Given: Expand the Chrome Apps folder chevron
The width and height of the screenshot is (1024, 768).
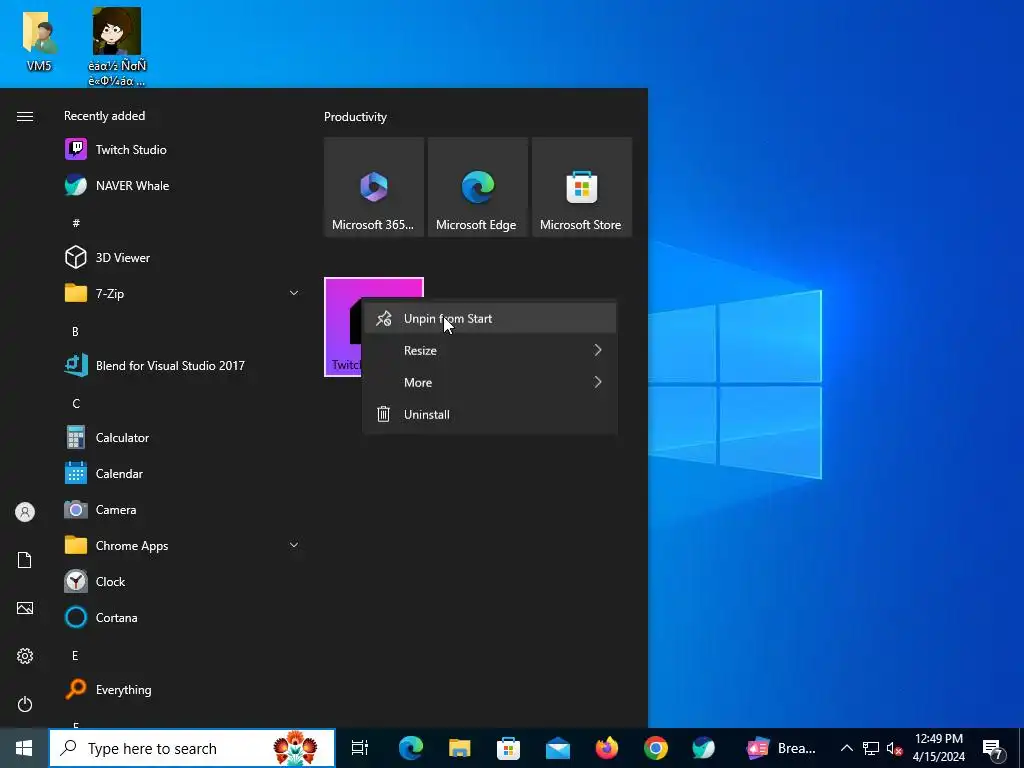Looking at the screenshot, I should (294, 545).
